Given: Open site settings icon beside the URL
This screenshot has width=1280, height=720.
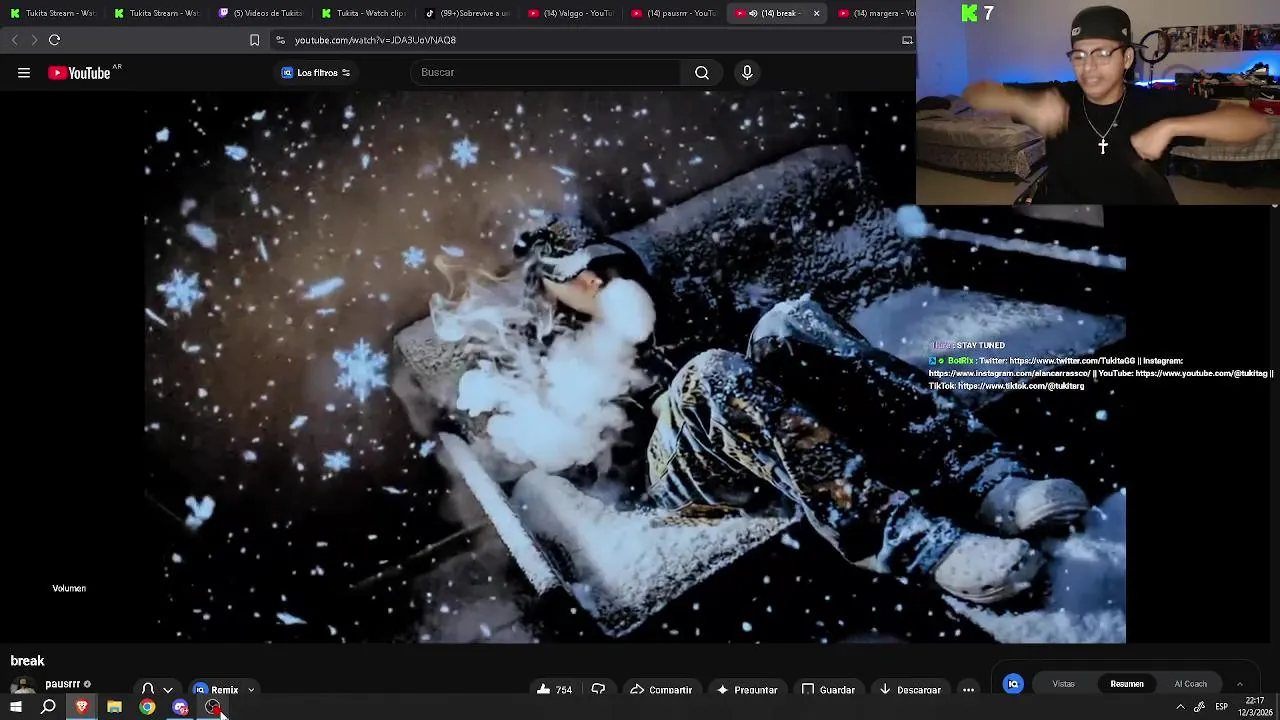Looking at the screenshot, I should [280, 40].
